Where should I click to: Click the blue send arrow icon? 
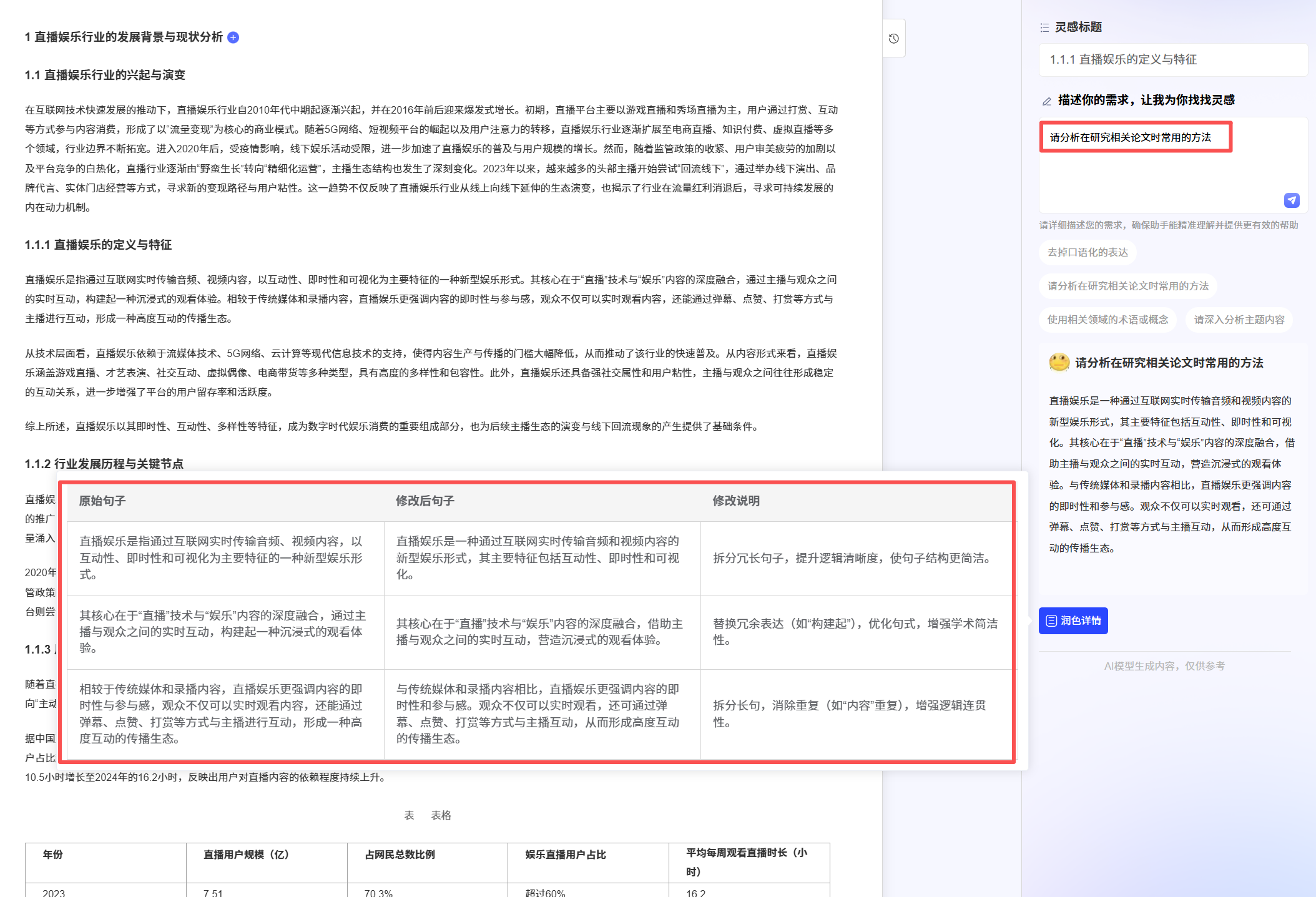[1291, 200]
